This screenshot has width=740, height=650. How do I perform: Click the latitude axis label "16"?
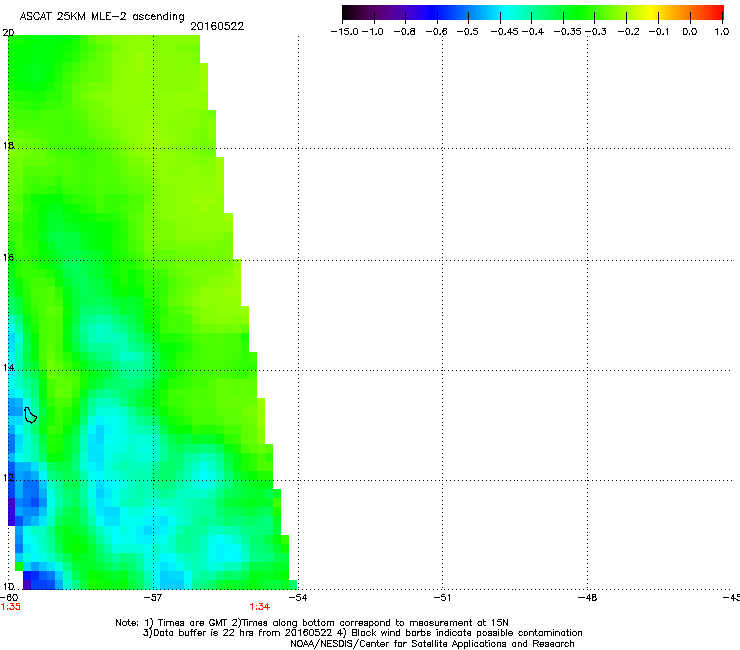(x=8, y=258)
